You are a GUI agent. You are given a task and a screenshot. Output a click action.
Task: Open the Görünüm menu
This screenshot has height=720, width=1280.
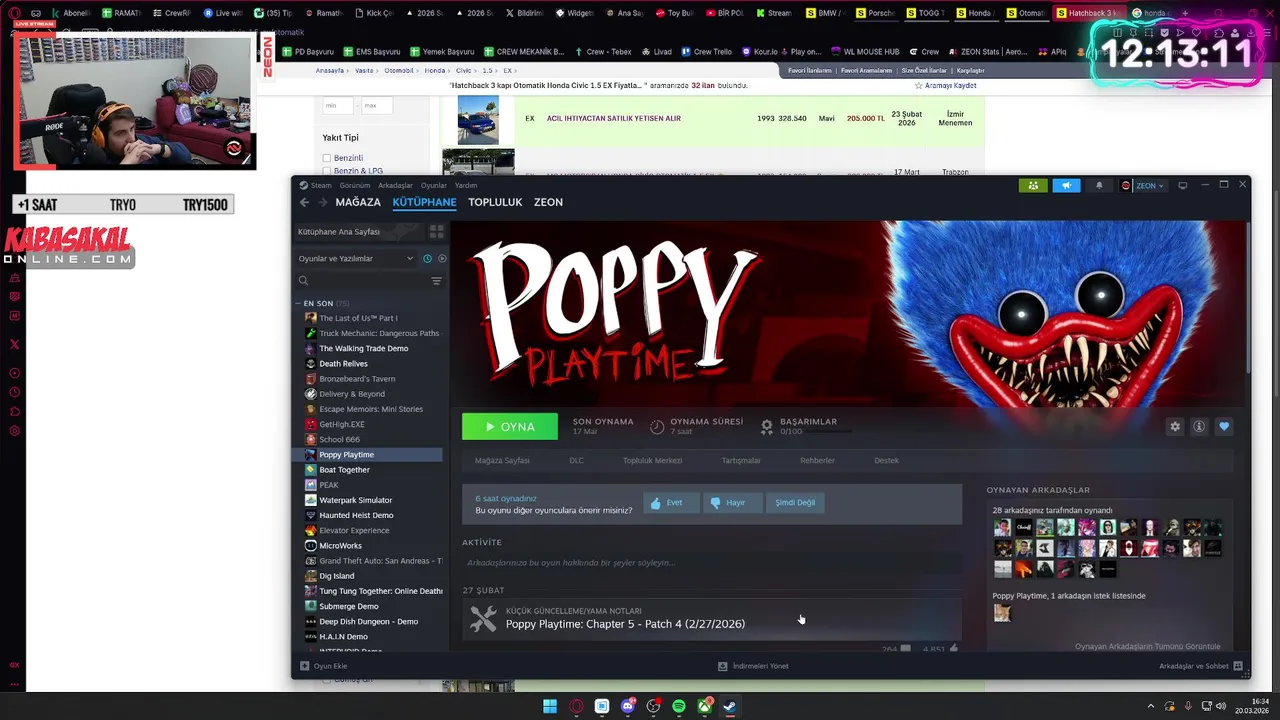click(x=355, y=185)
